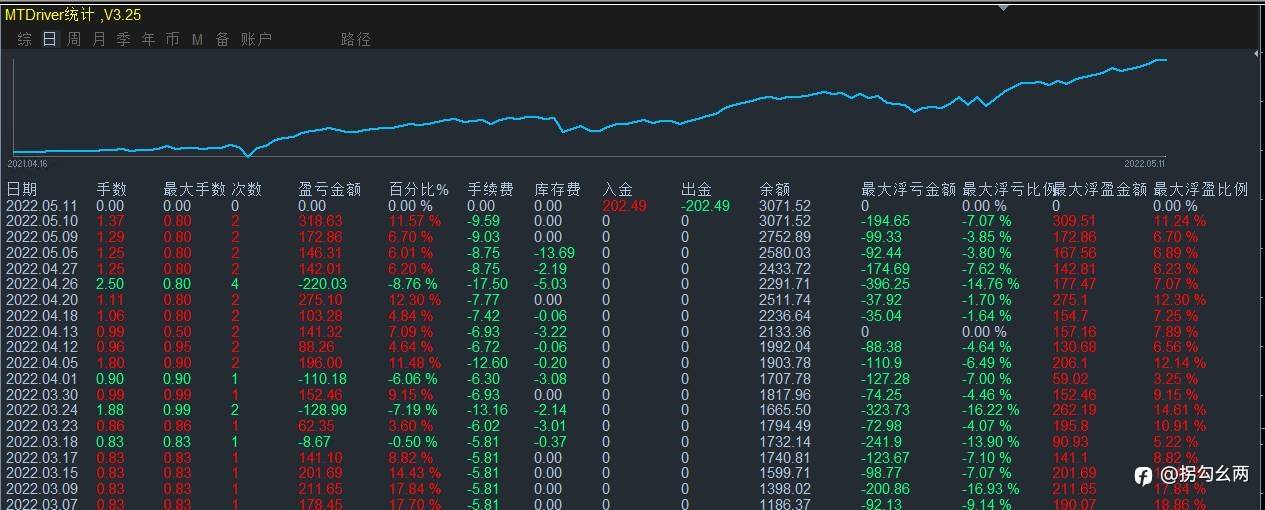Click the 最大浮盈比例 column header
1265x510 pixels.
pos(1201,189)
